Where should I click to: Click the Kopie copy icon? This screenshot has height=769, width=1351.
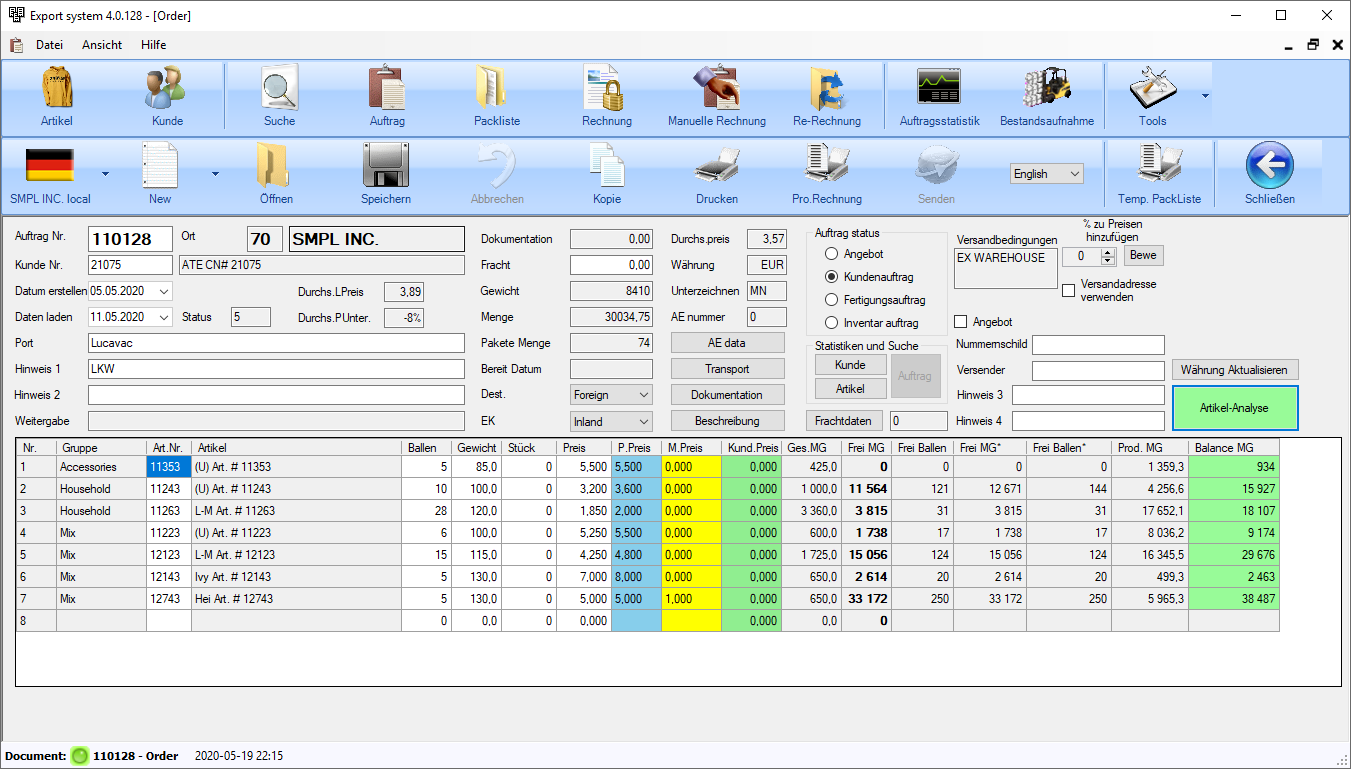tap(606, 165)
